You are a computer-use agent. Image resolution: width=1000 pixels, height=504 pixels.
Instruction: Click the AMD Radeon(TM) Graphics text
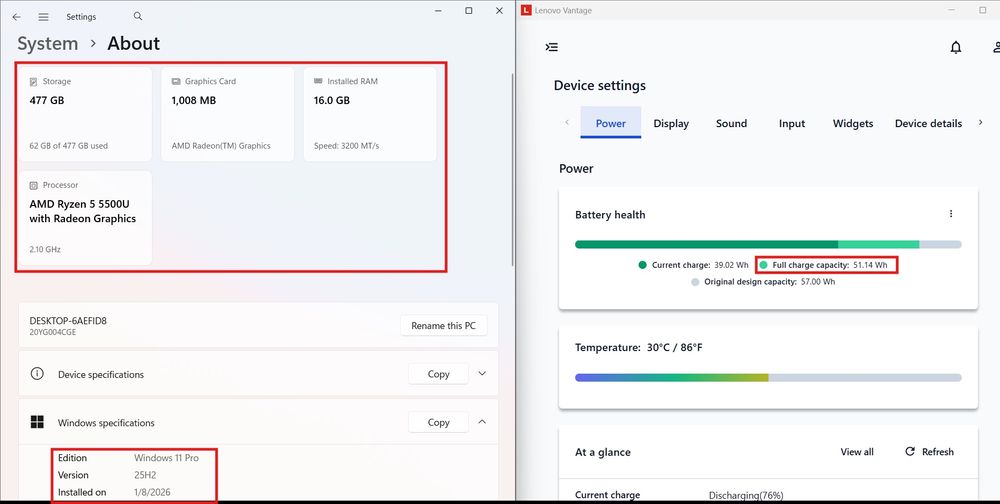(x=221, y=146)
